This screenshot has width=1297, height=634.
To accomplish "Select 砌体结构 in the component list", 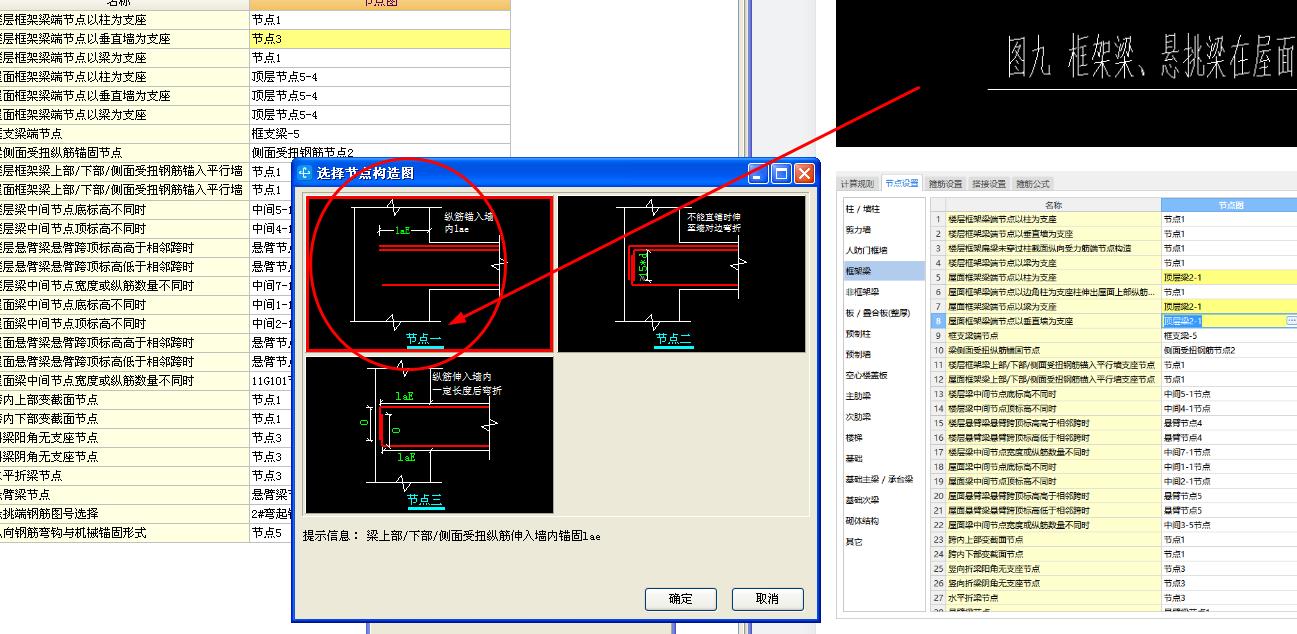I will click(x=884, y=521).
